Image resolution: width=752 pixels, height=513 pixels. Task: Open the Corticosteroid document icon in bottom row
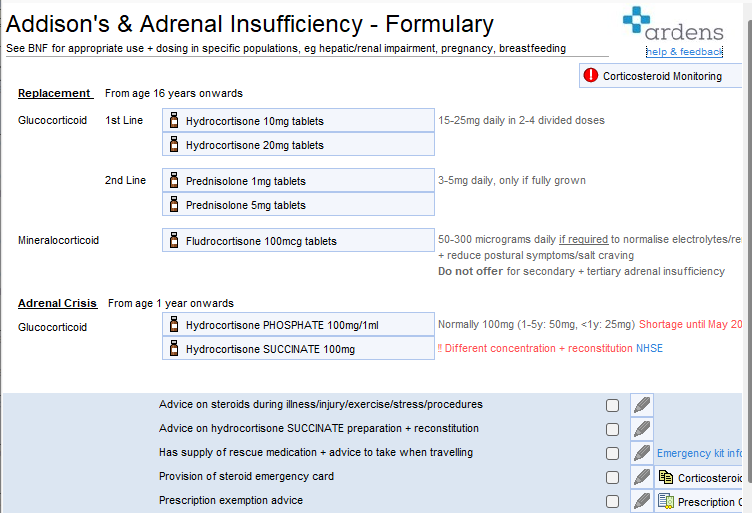(666, 477)
